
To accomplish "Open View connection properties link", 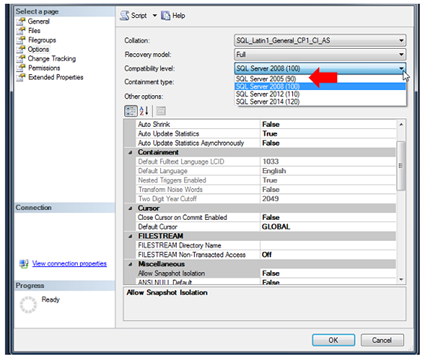I will (69, 264).
